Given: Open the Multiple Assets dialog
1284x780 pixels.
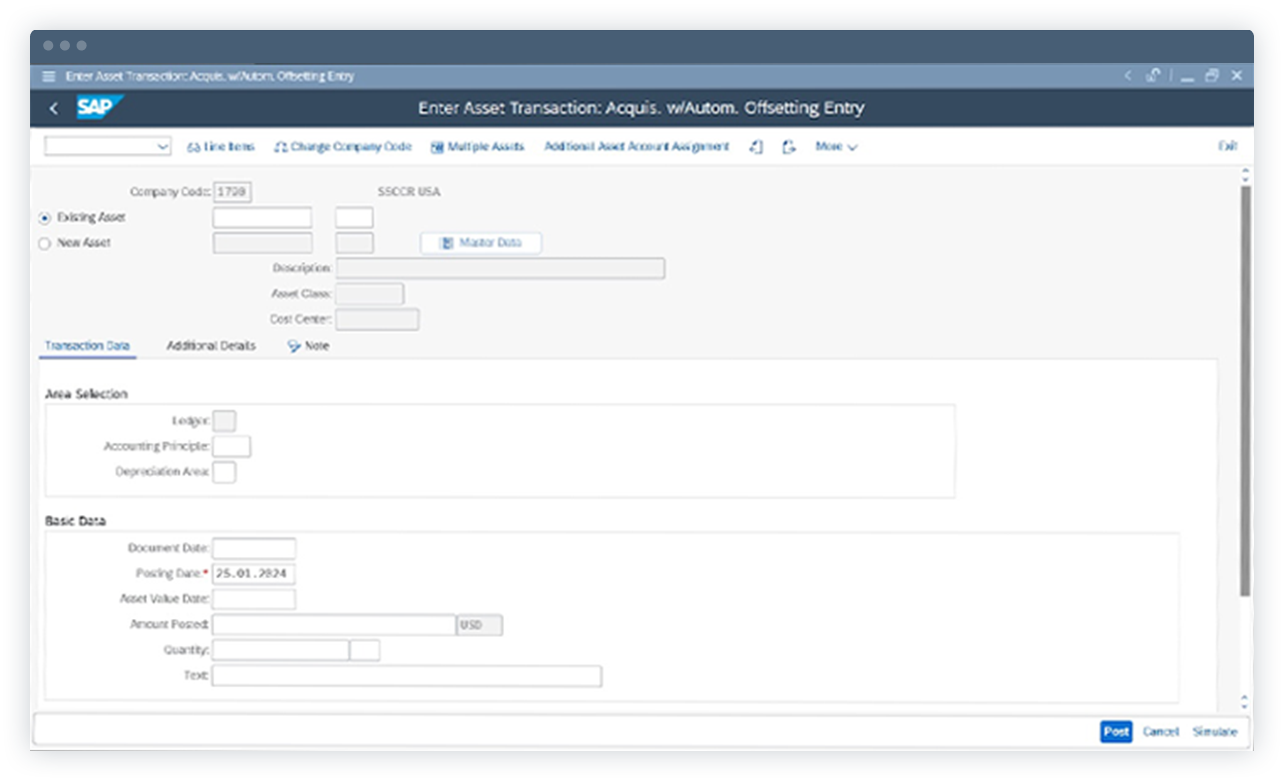Looking at the screenshot, I should tap(480, 147).
